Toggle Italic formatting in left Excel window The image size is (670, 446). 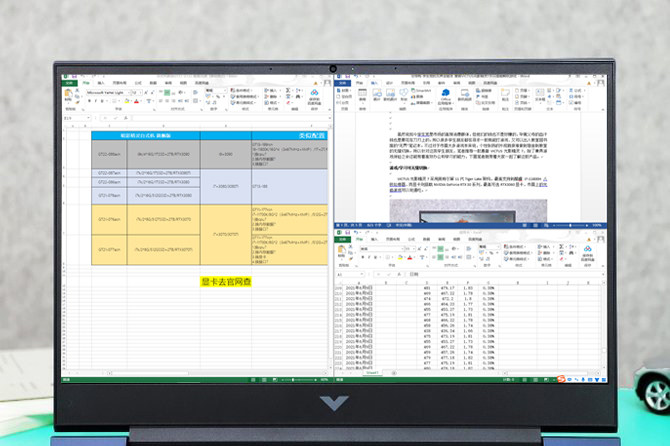[x=95, y=100]
